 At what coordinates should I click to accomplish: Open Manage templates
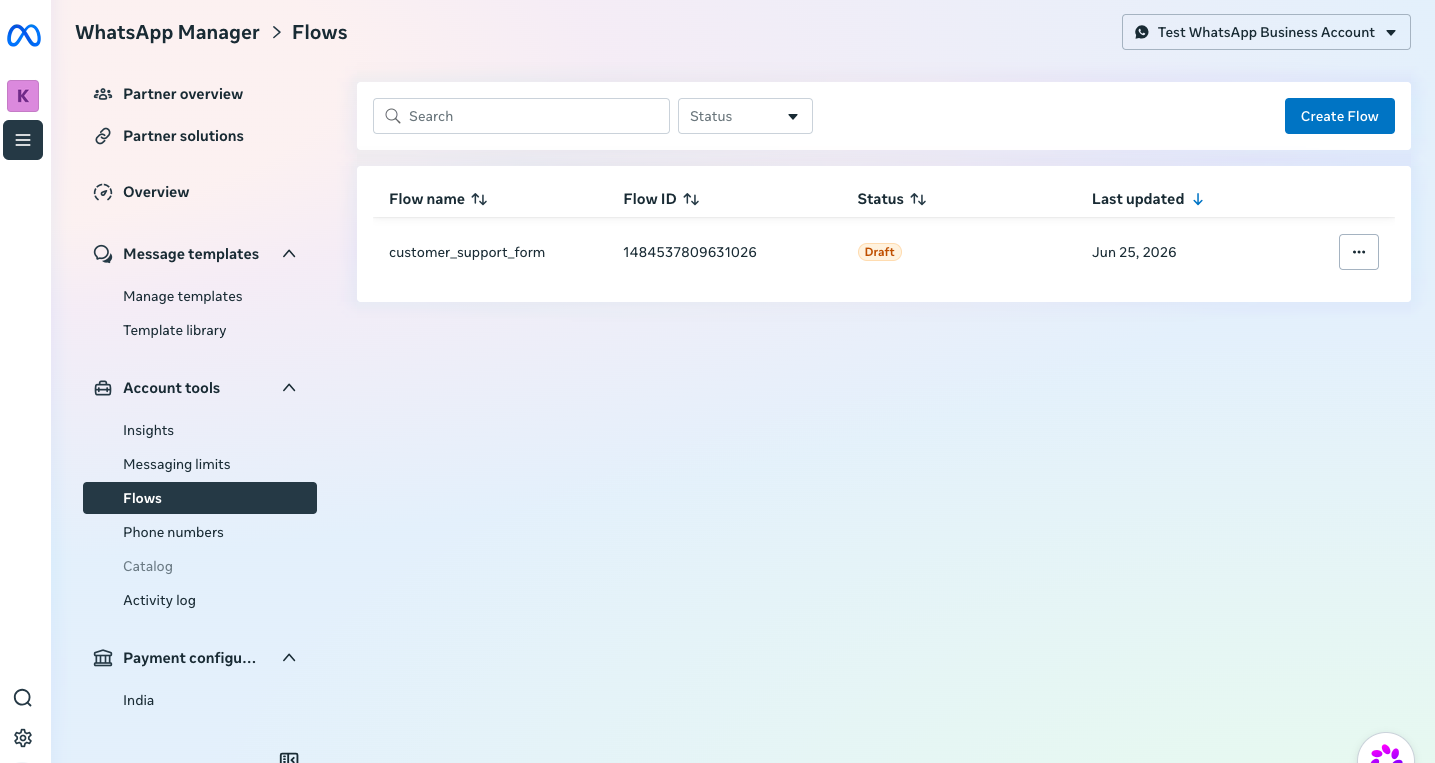pos(183,296)
